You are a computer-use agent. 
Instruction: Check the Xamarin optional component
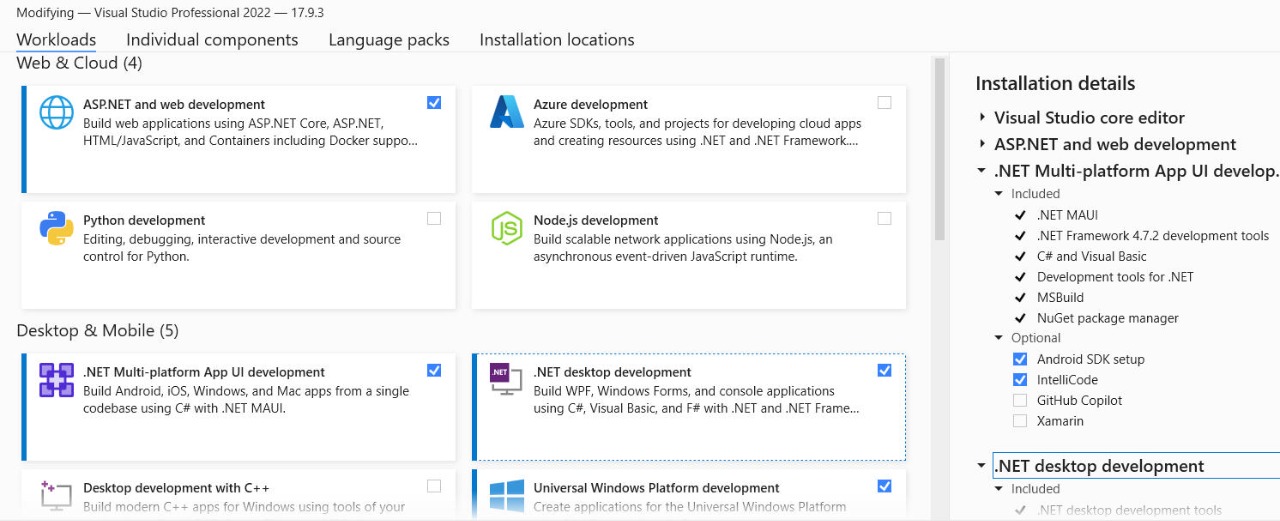[1020, 421]
